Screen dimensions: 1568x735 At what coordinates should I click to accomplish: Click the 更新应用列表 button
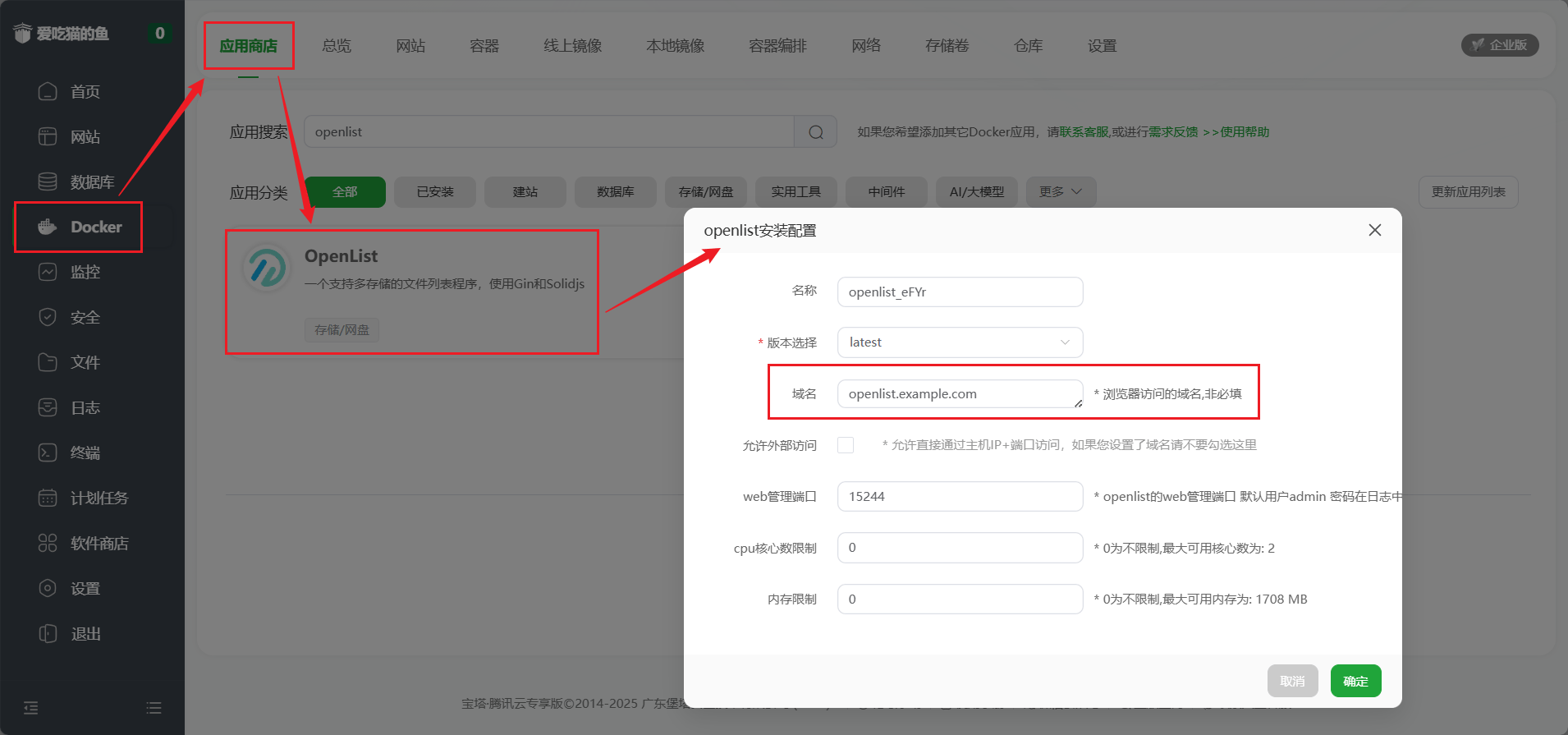coord(1468,192)
